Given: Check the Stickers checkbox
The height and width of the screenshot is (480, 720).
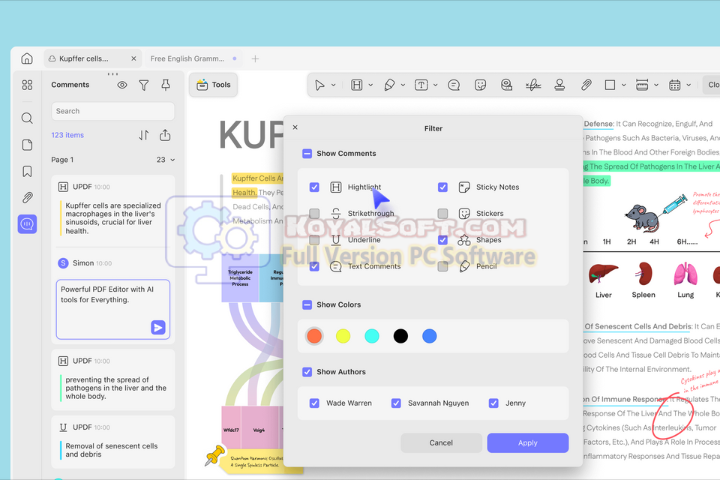Looking at the screenshot, I should click(x=443, y=213).
